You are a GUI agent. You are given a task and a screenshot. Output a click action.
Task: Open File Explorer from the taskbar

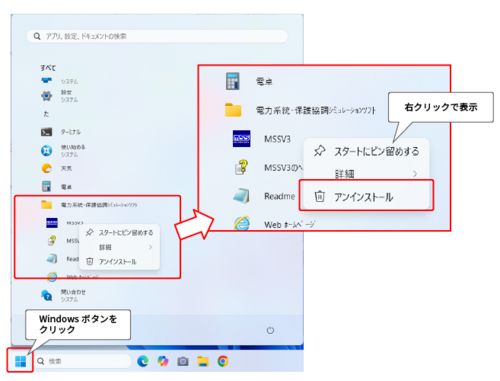point(203,361)
